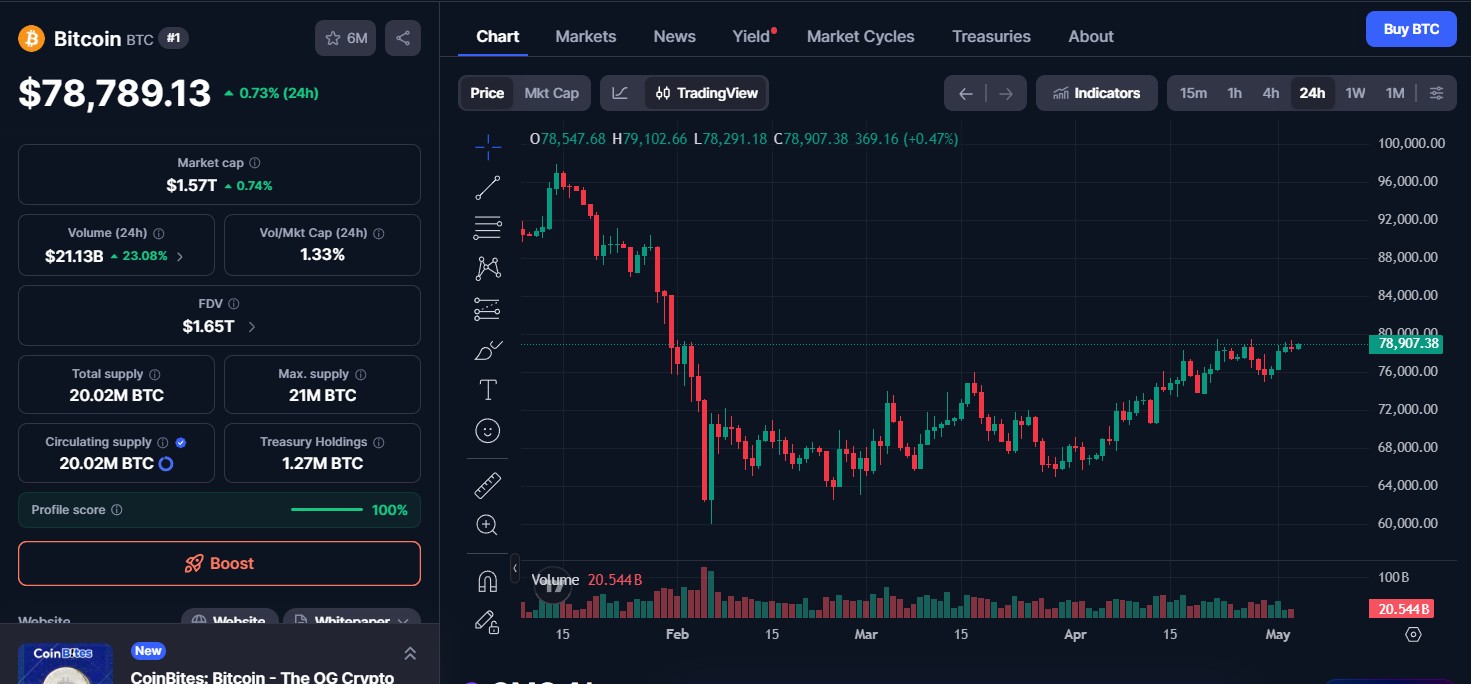Open the Markets tab
Image resolution: width=1471 pixels, height=684 pixels.
[586, 36]
